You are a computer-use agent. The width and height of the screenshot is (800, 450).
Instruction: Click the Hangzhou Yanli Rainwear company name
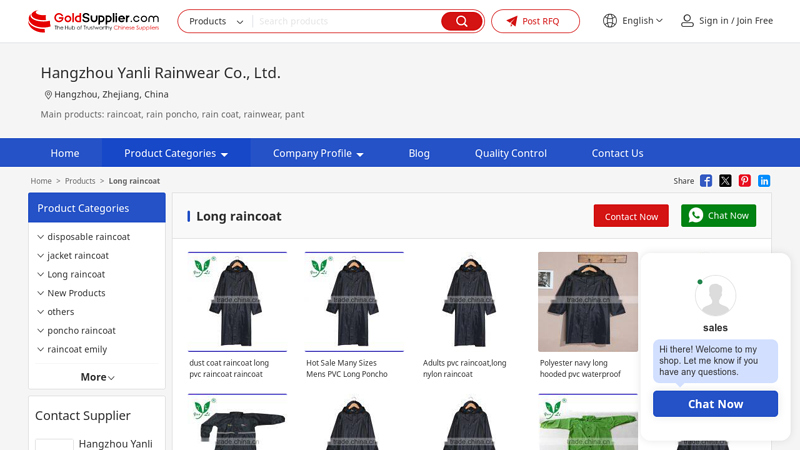coord(161,73)
